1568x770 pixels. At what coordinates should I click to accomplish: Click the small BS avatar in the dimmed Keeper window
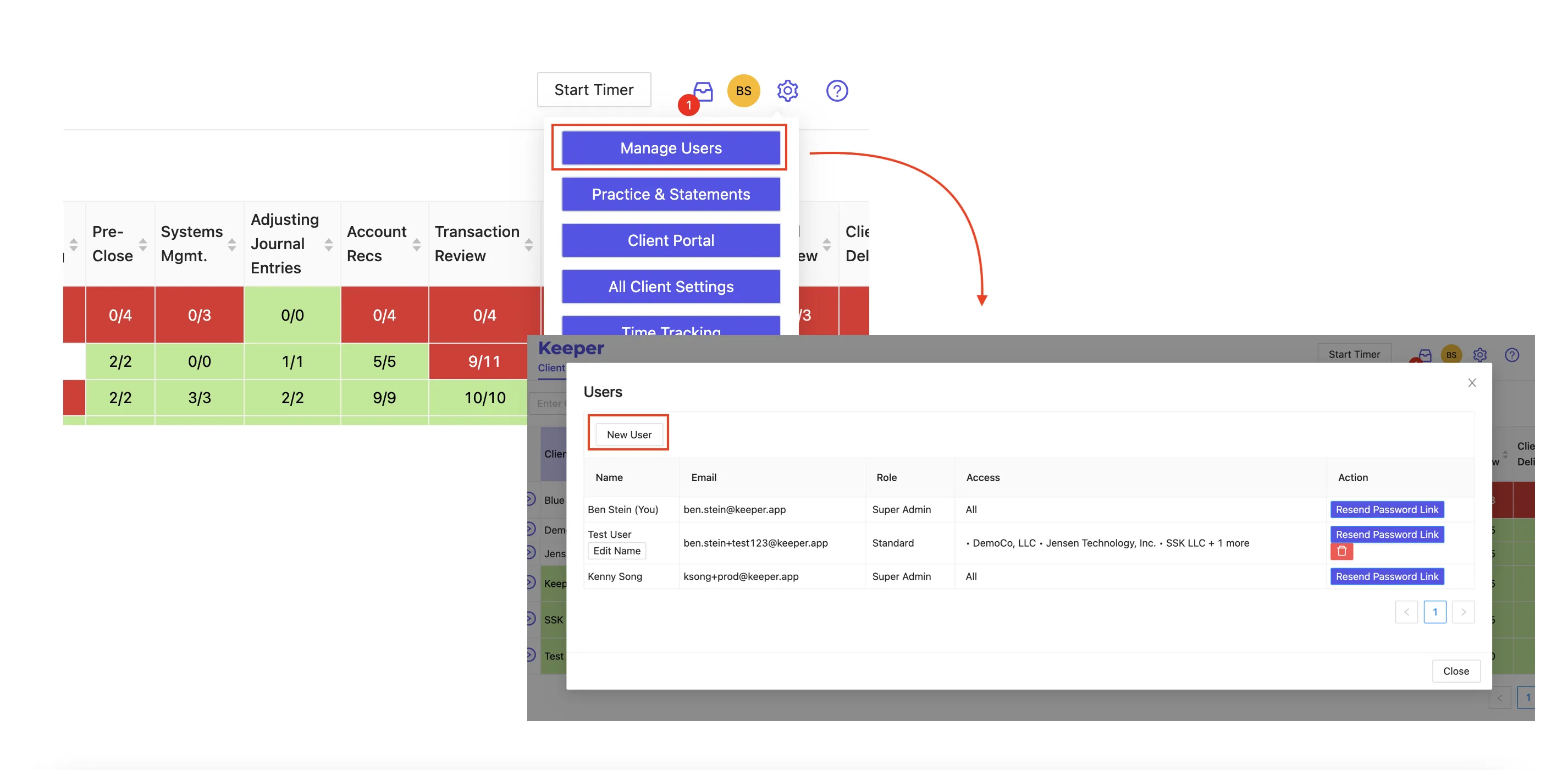[x=1451, y=355]
